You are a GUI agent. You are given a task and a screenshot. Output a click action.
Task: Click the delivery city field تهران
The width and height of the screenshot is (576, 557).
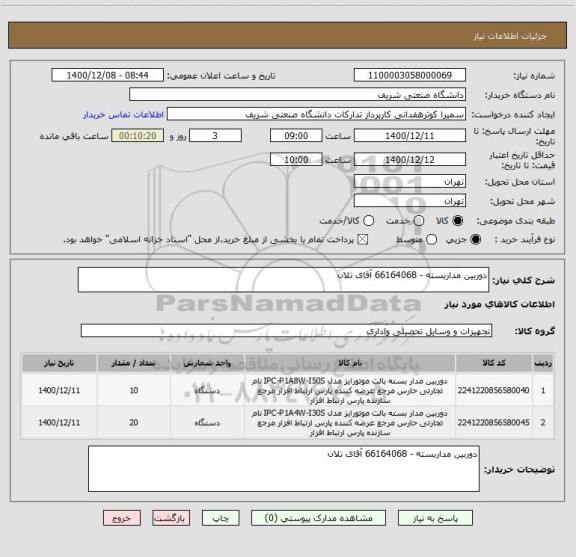(410, 201)
